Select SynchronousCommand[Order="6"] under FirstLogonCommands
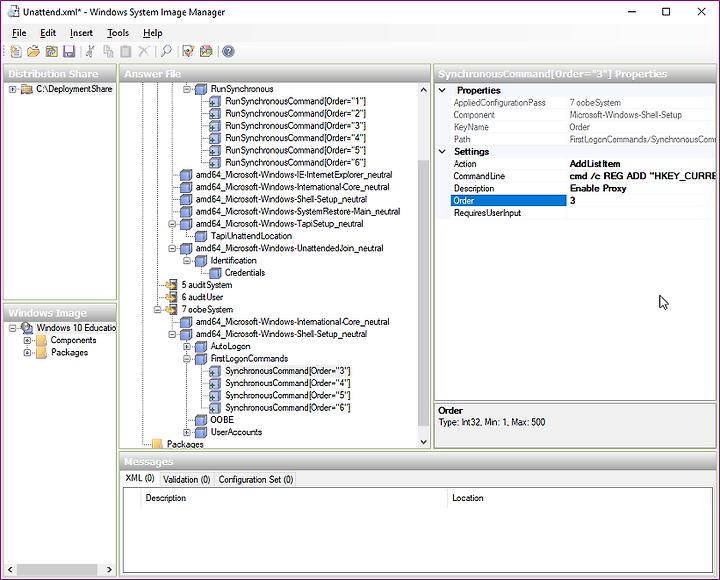This screenshot has width=720, height=580. click(287, 408)
